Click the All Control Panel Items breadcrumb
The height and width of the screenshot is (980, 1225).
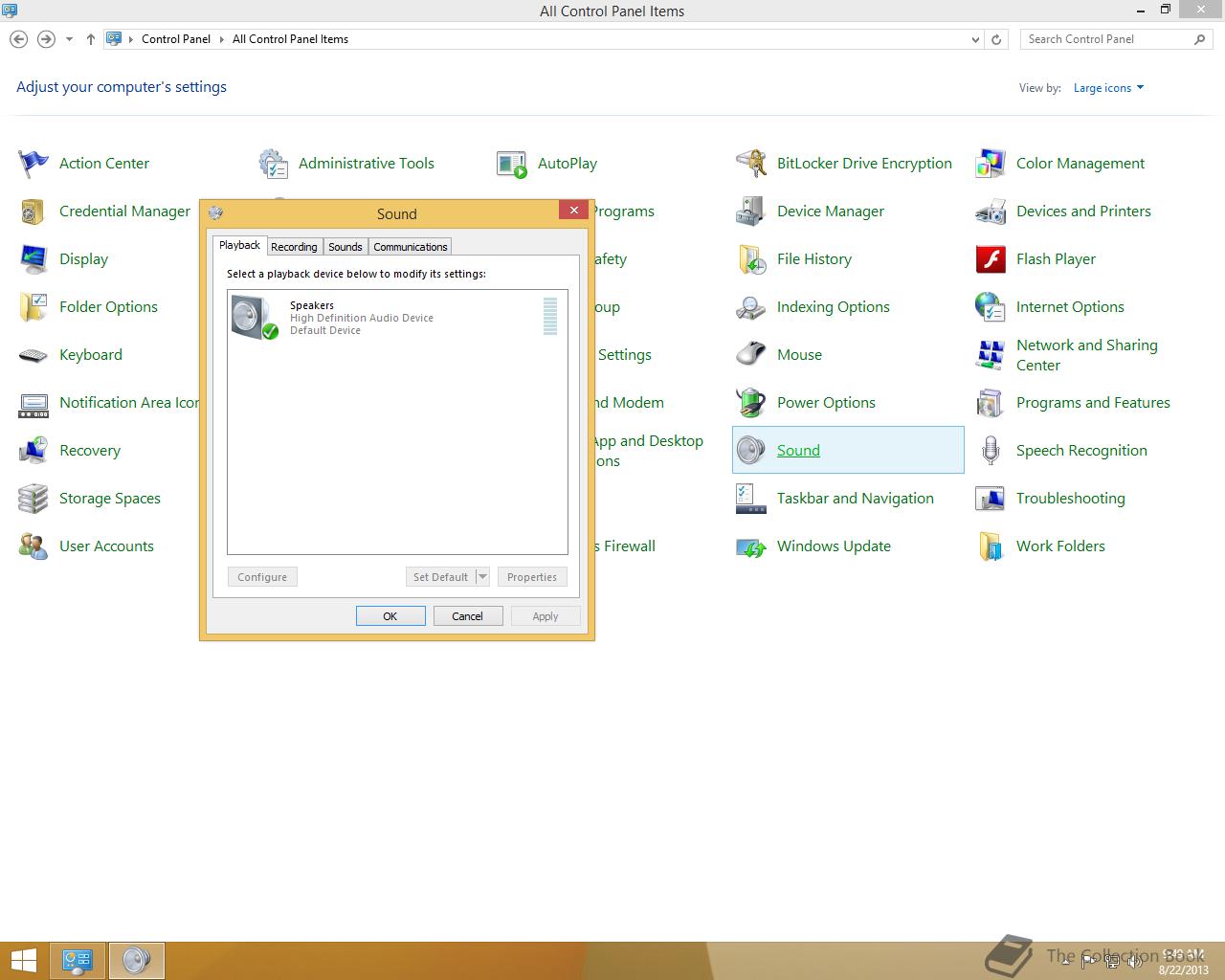(290, 39)
